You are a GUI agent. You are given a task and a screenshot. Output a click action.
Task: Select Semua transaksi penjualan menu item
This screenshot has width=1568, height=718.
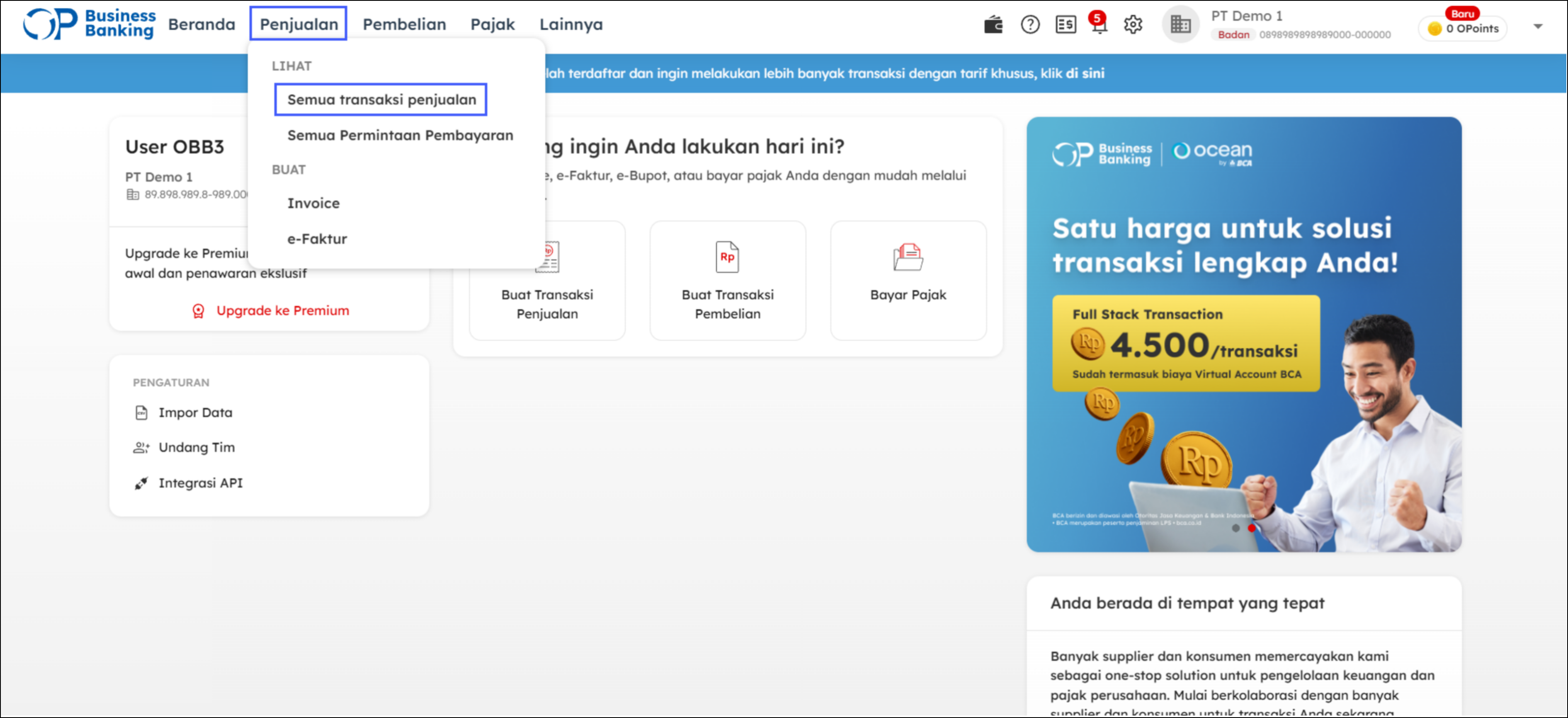[x=381, y=100]
